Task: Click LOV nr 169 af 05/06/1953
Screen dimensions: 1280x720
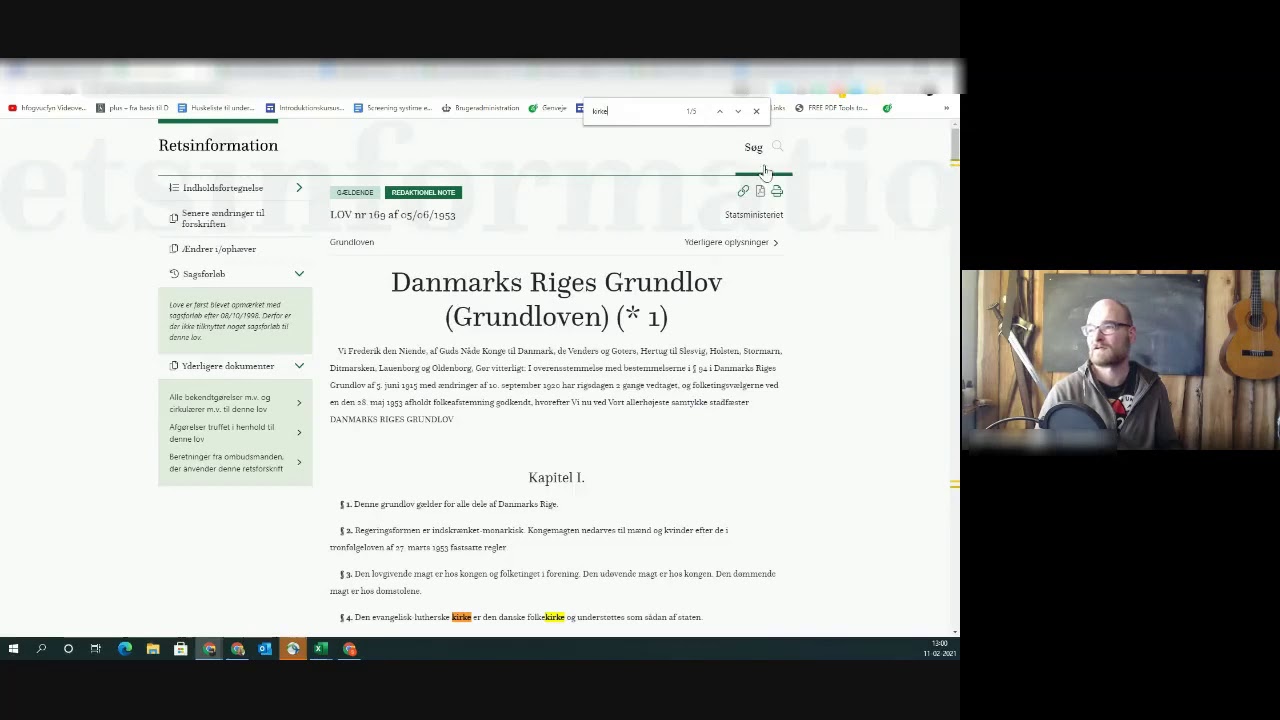Action: (x=392, y=215)
